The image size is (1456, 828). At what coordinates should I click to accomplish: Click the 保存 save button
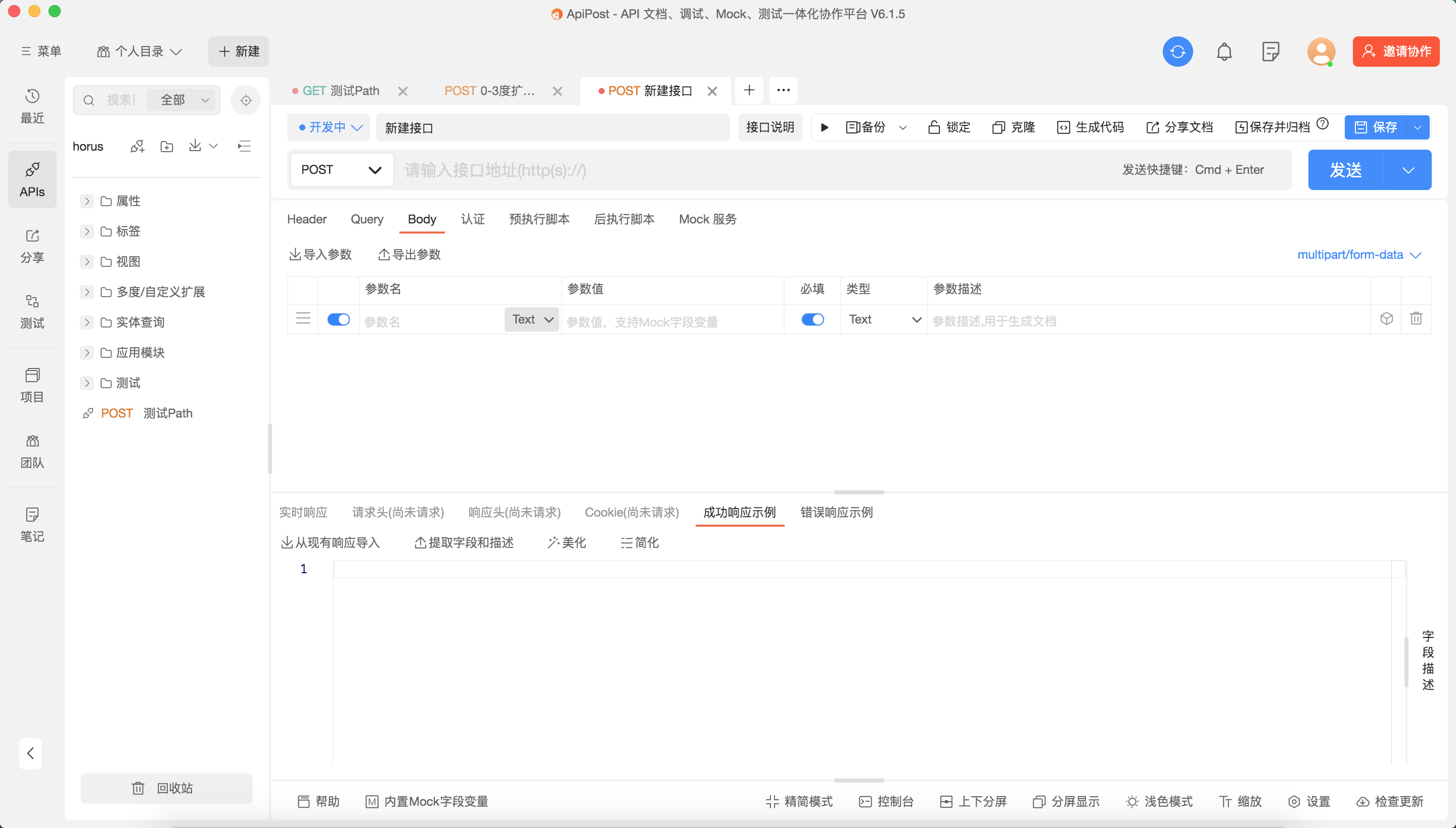coord(1375,127)
